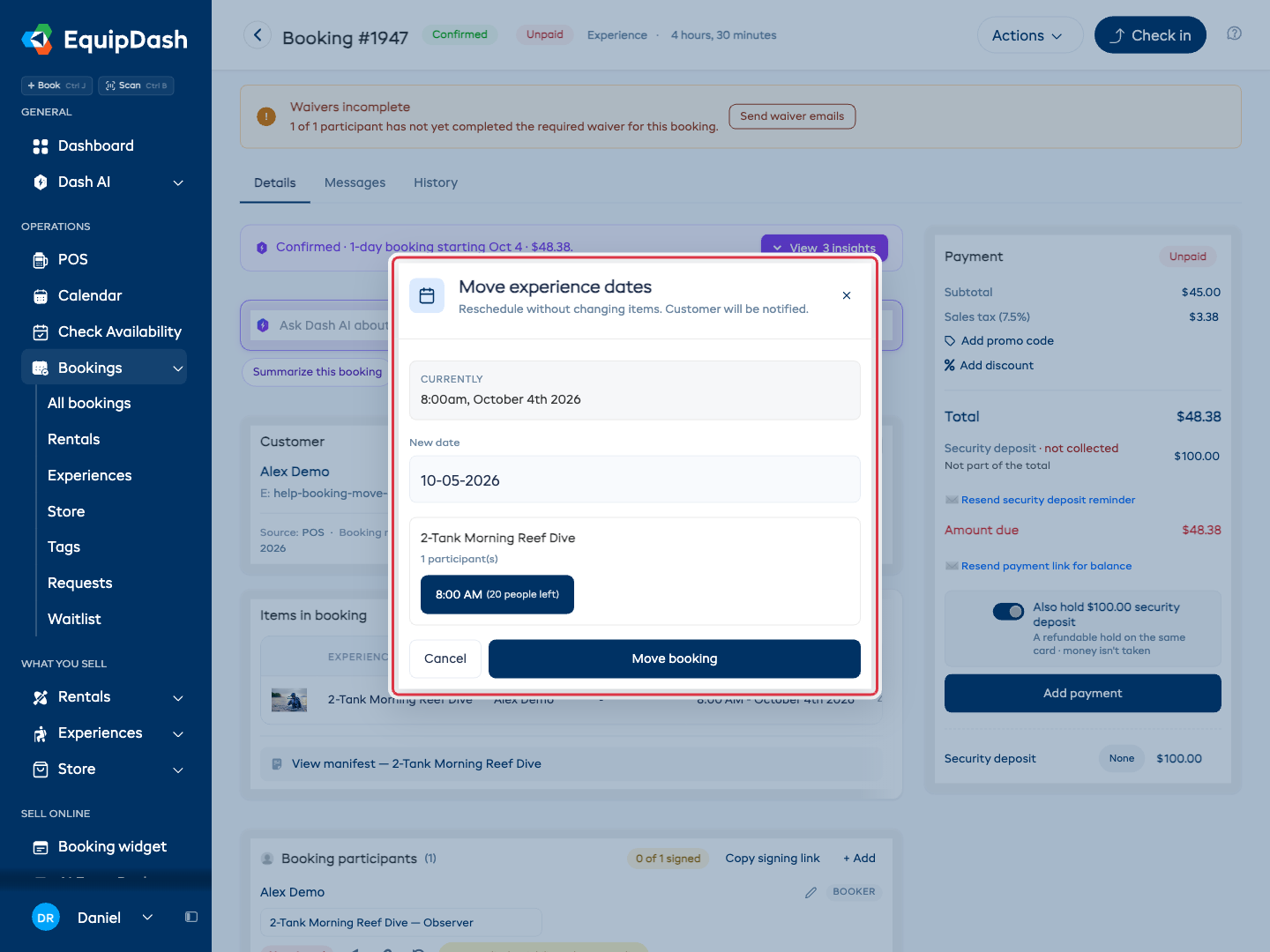Click the percent icon beside Add discount

(950, 366)
